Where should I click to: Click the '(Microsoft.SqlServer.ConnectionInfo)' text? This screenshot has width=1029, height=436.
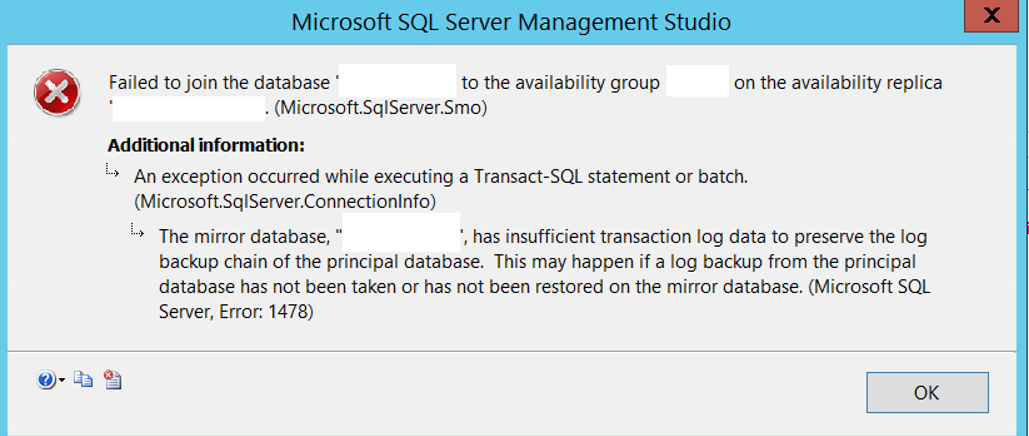[285, 202]
